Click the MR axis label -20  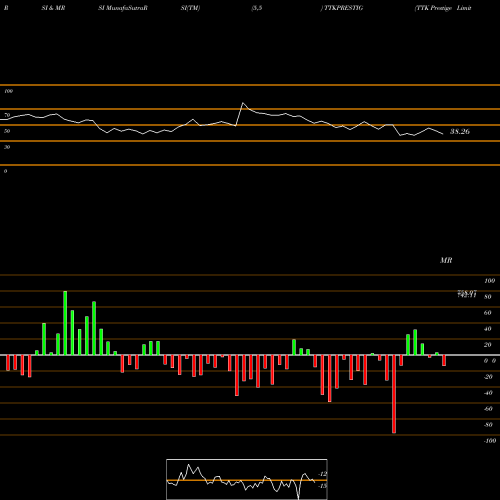click(x=488, y=377)
